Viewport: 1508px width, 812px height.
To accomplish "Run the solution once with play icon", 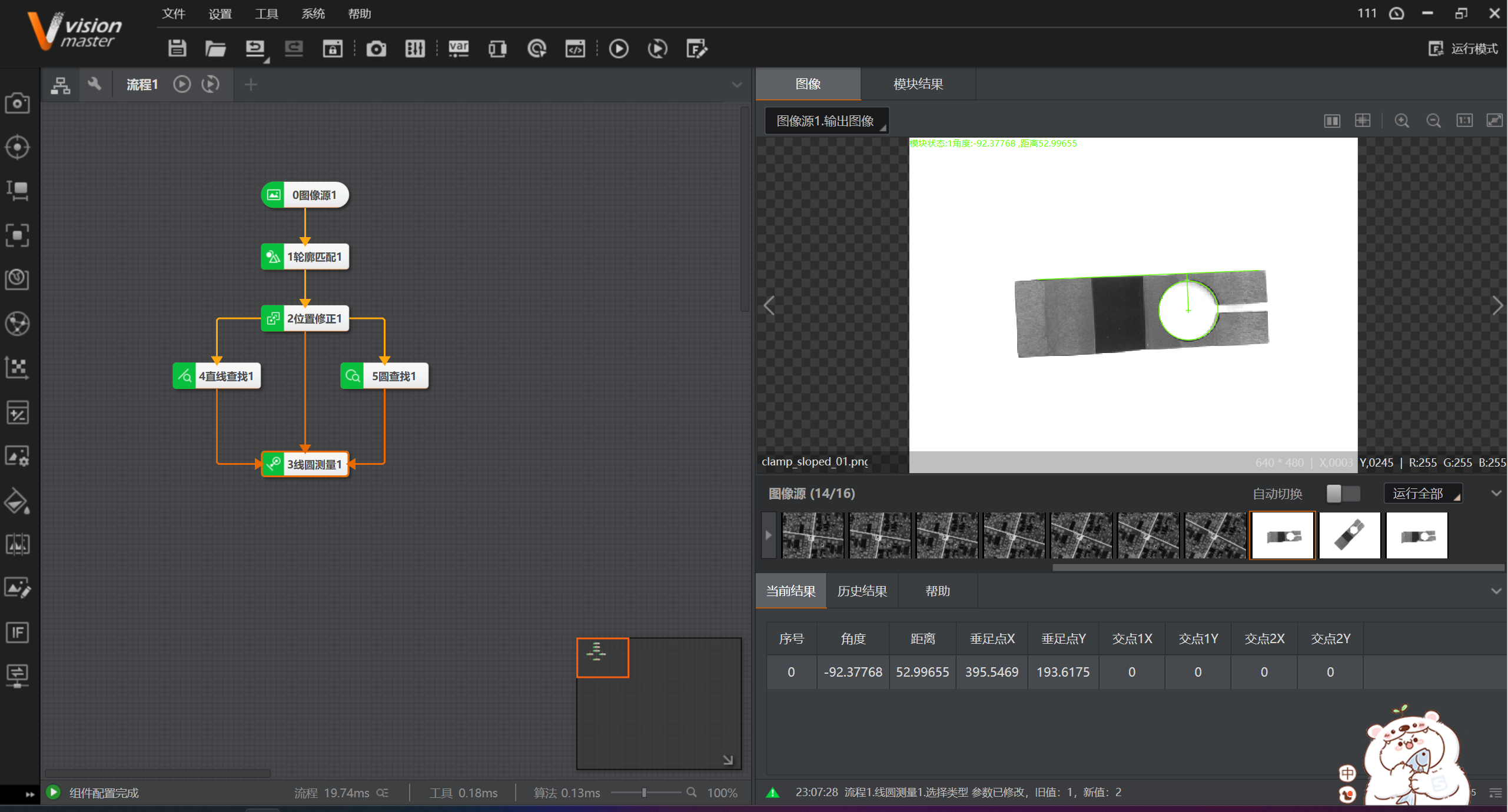I will pos(618,48).
